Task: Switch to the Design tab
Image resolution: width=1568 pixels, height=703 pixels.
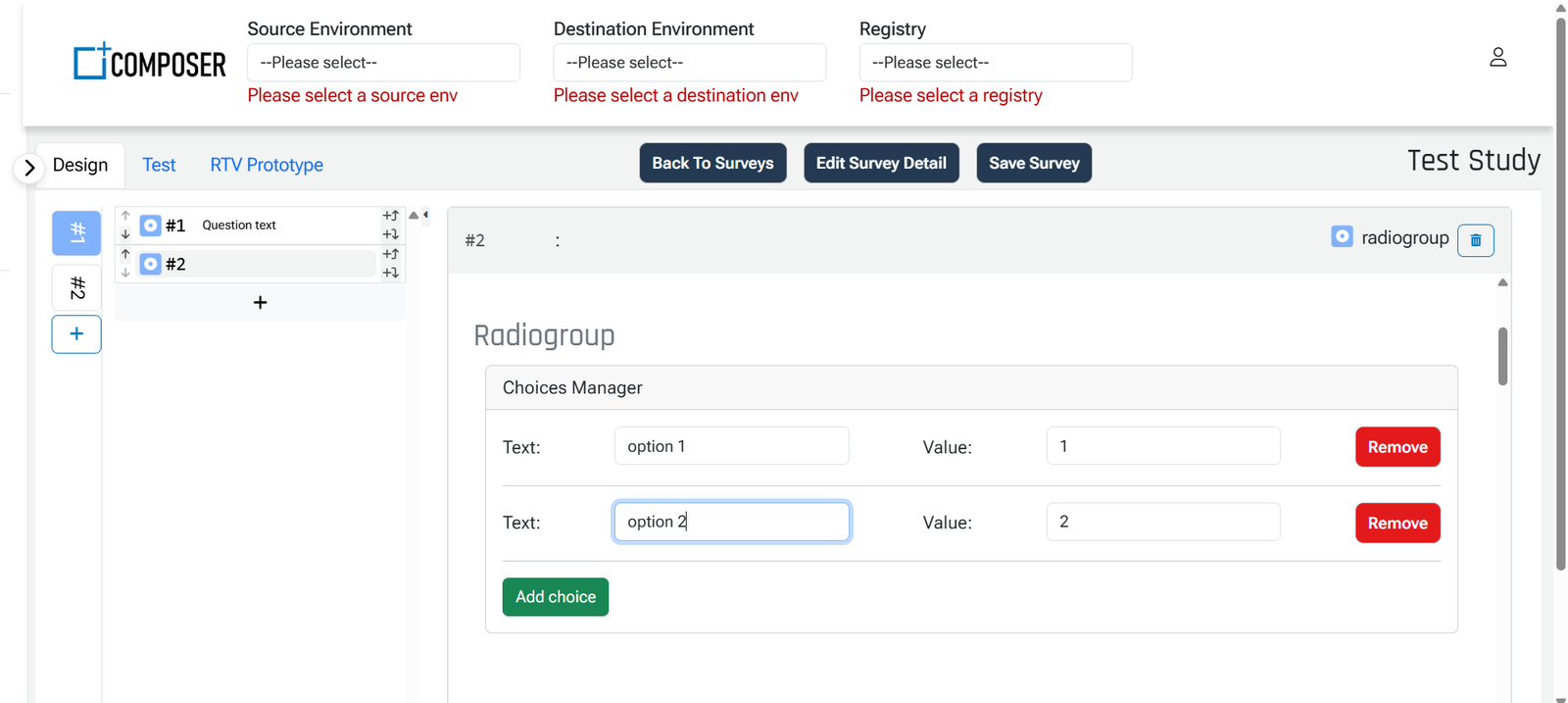Action: (80, 165)
